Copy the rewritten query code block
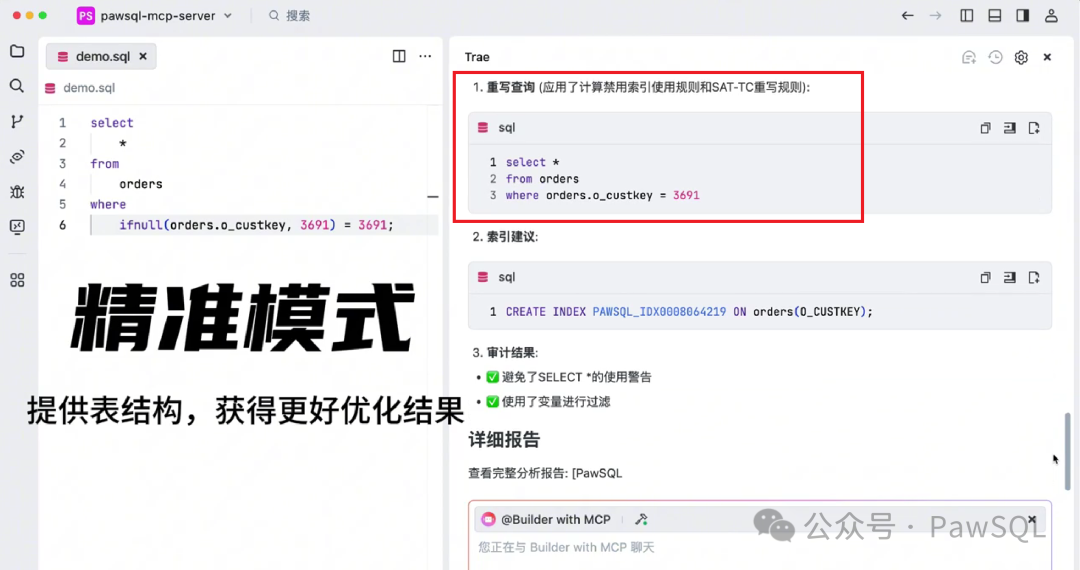 [x=986, y=128]
